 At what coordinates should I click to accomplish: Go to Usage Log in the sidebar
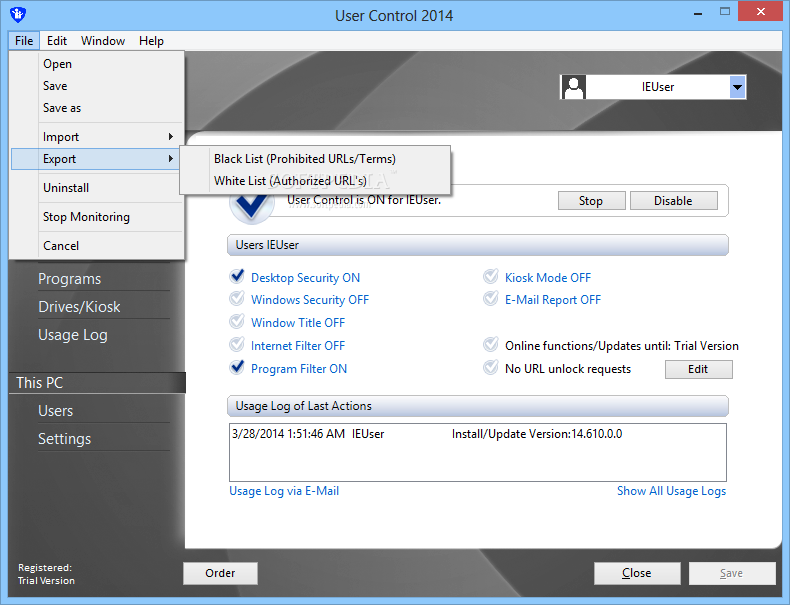tap(73, 335)
